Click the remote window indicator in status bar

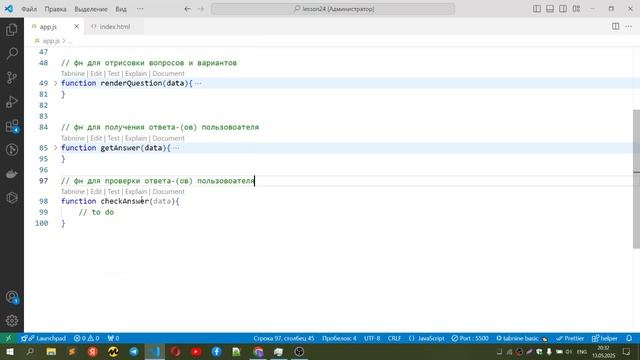point(8,338)
